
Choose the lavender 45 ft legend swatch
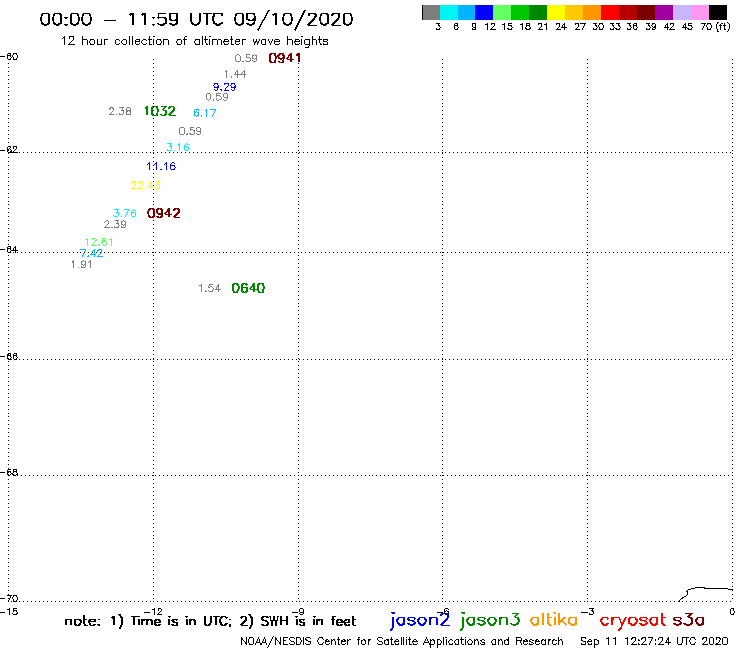click(681, 12)
